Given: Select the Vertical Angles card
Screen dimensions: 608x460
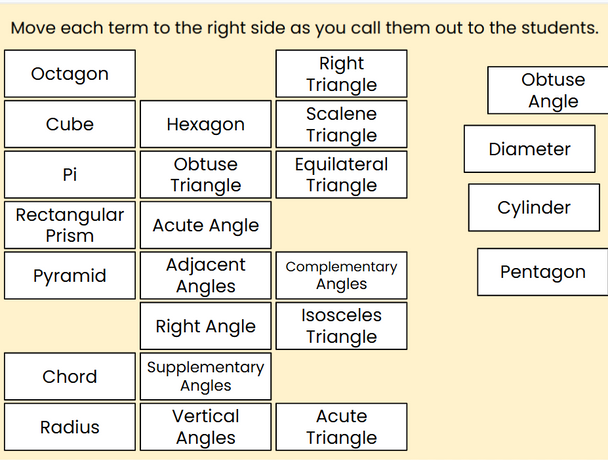Looking at the screenshot, I should click(206, 427).
